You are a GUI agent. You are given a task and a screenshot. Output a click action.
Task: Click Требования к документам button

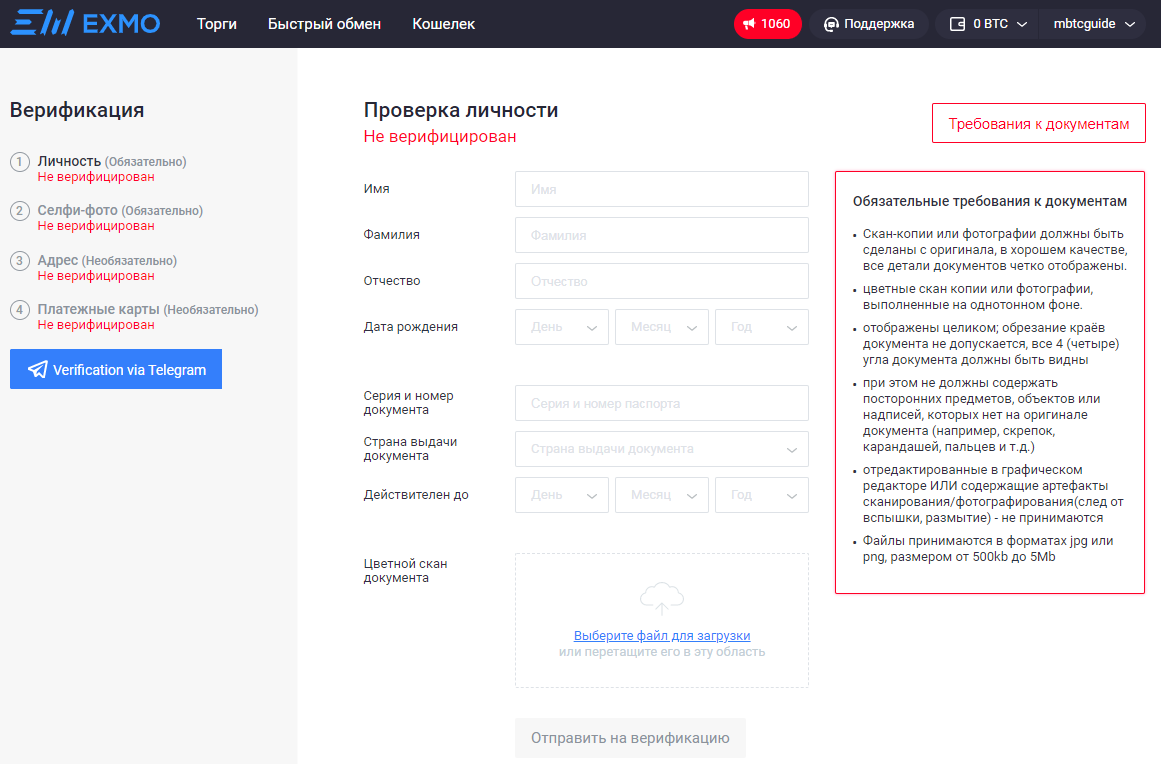pos(1038,124)
